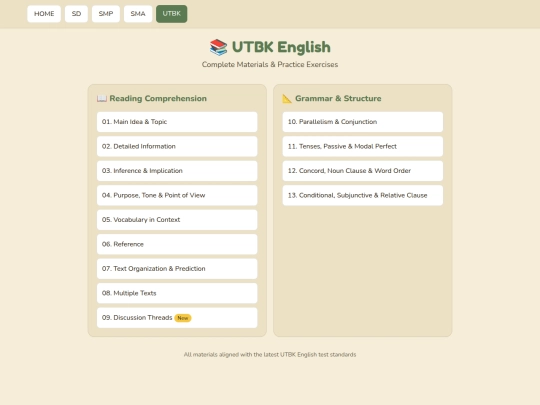
Task: Select 11. Tenses, Passive & Modal Perfect
Action: [x=363, y=146]
